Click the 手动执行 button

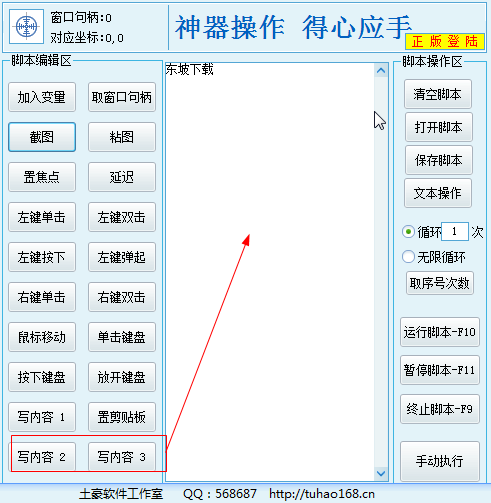click(440, 461)
